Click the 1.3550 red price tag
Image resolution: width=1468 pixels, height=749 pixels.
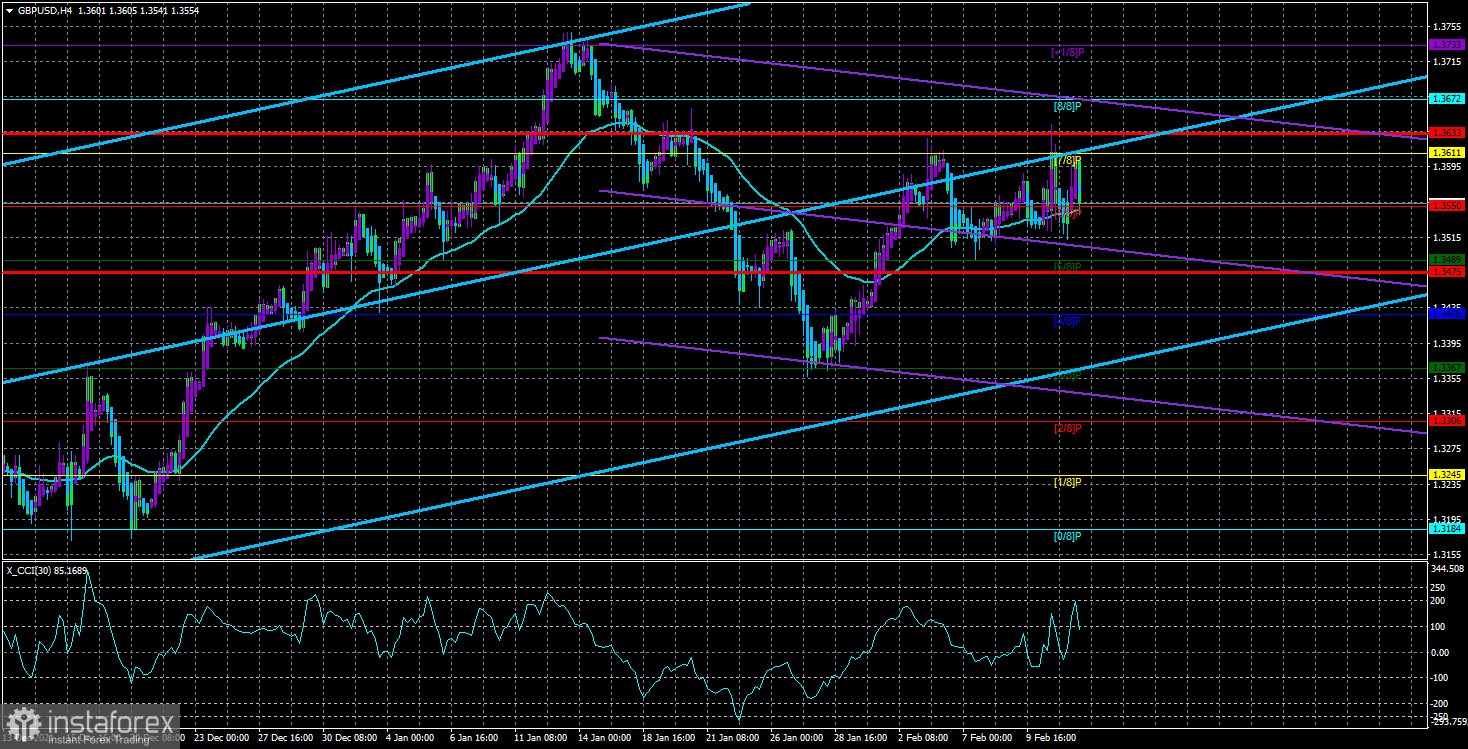(1447, 205)
